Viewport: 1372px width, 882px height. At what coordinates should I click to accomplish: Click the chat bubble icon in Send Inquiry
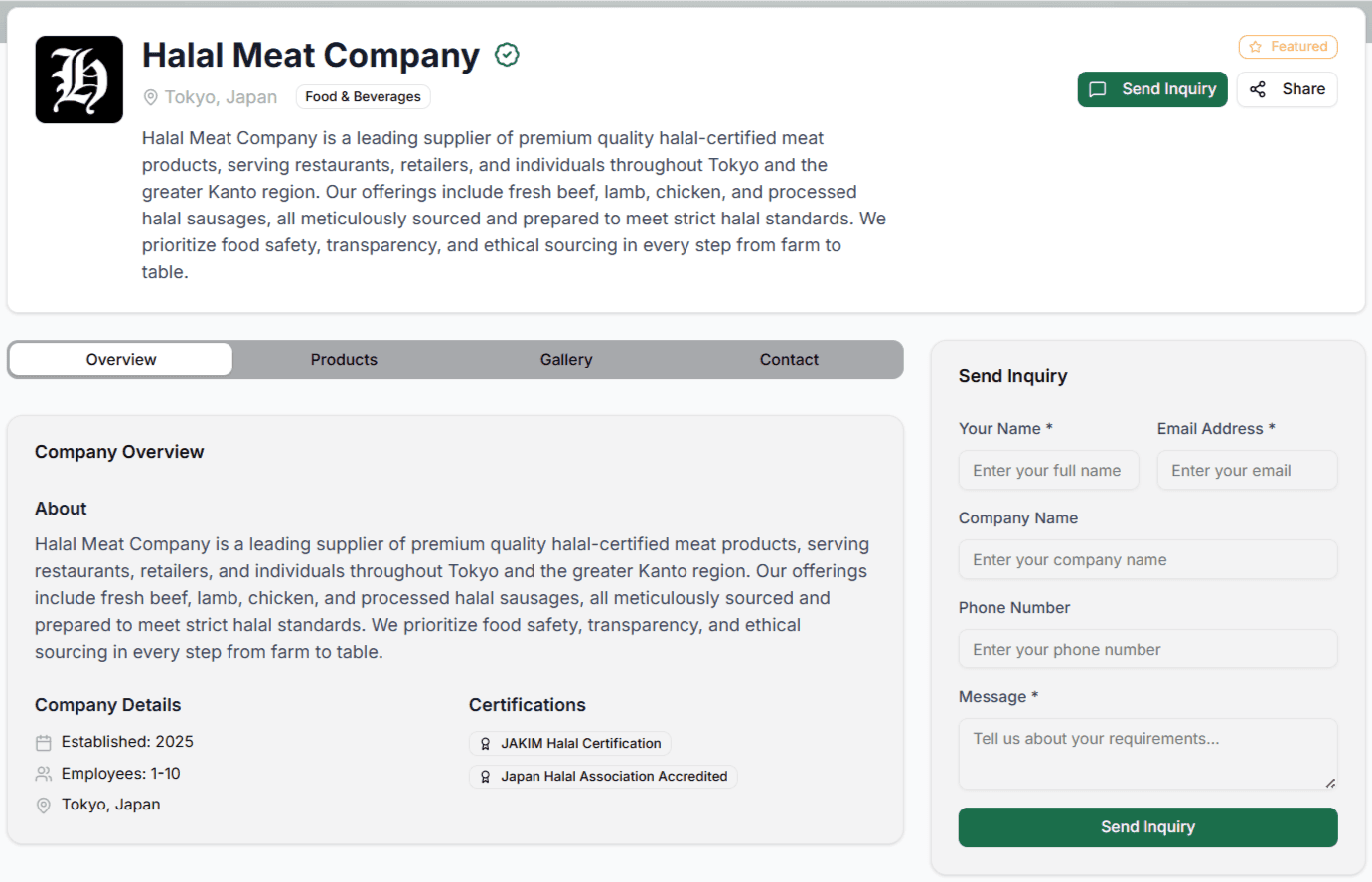click(1097, 89)
